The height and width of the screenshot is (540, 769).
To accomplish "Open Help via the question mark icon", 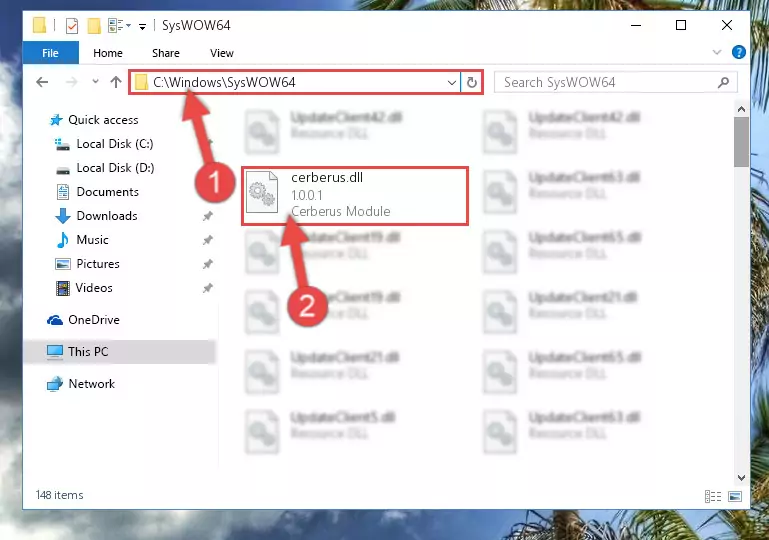I will tap(739, 52).
